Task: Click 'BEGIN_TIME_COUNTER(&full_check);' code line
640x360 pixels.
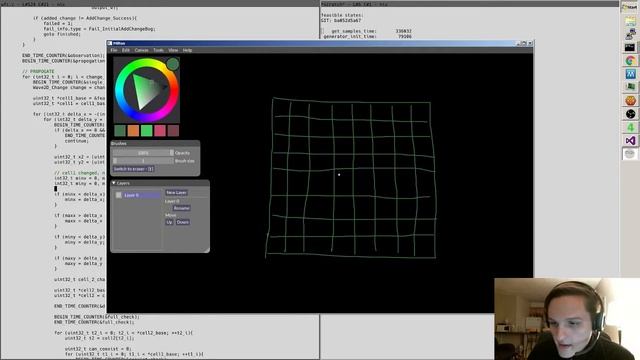Action: click(97, 317)
